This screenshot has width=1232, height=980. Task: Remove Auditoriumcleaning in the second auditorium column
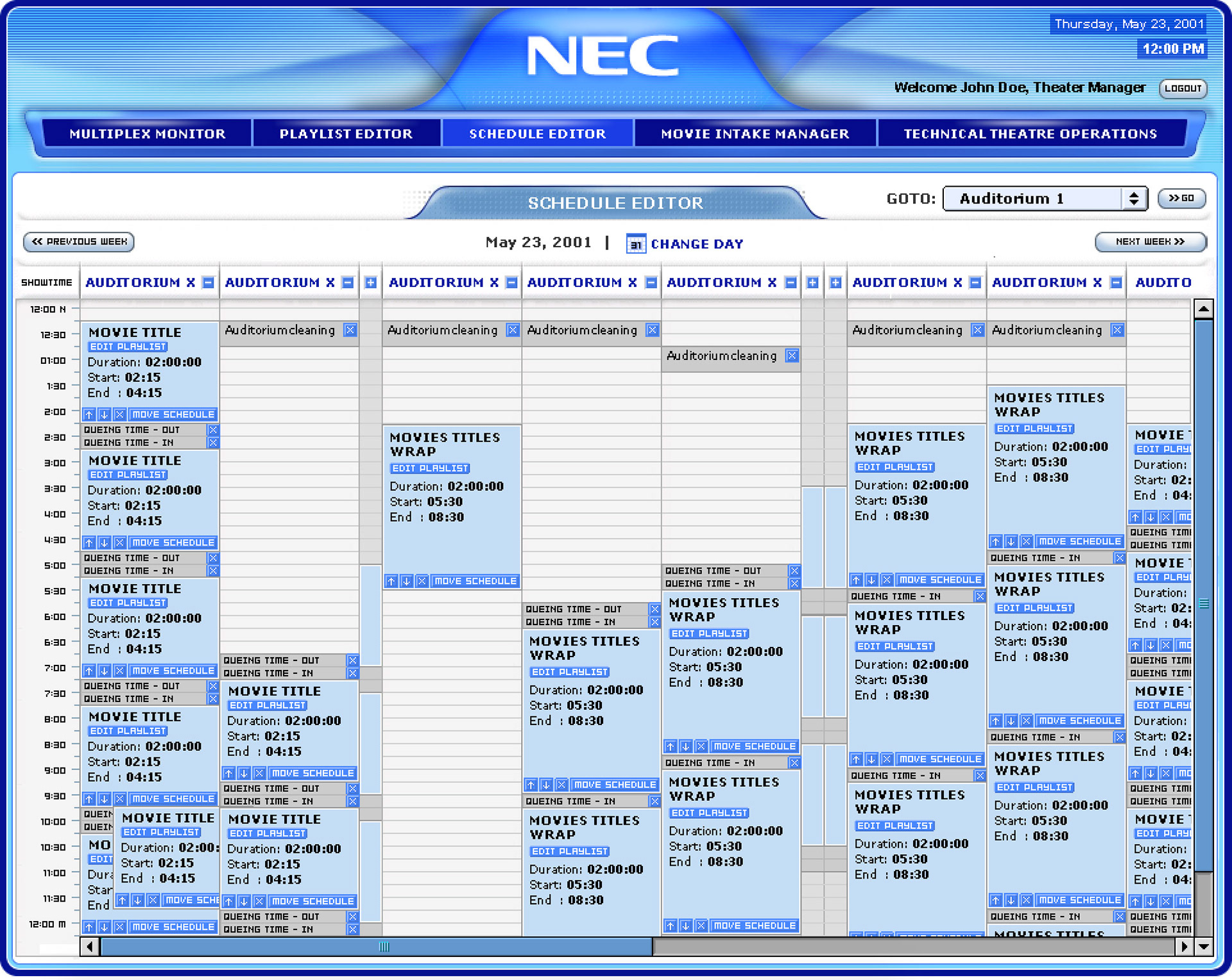(350, 330)
